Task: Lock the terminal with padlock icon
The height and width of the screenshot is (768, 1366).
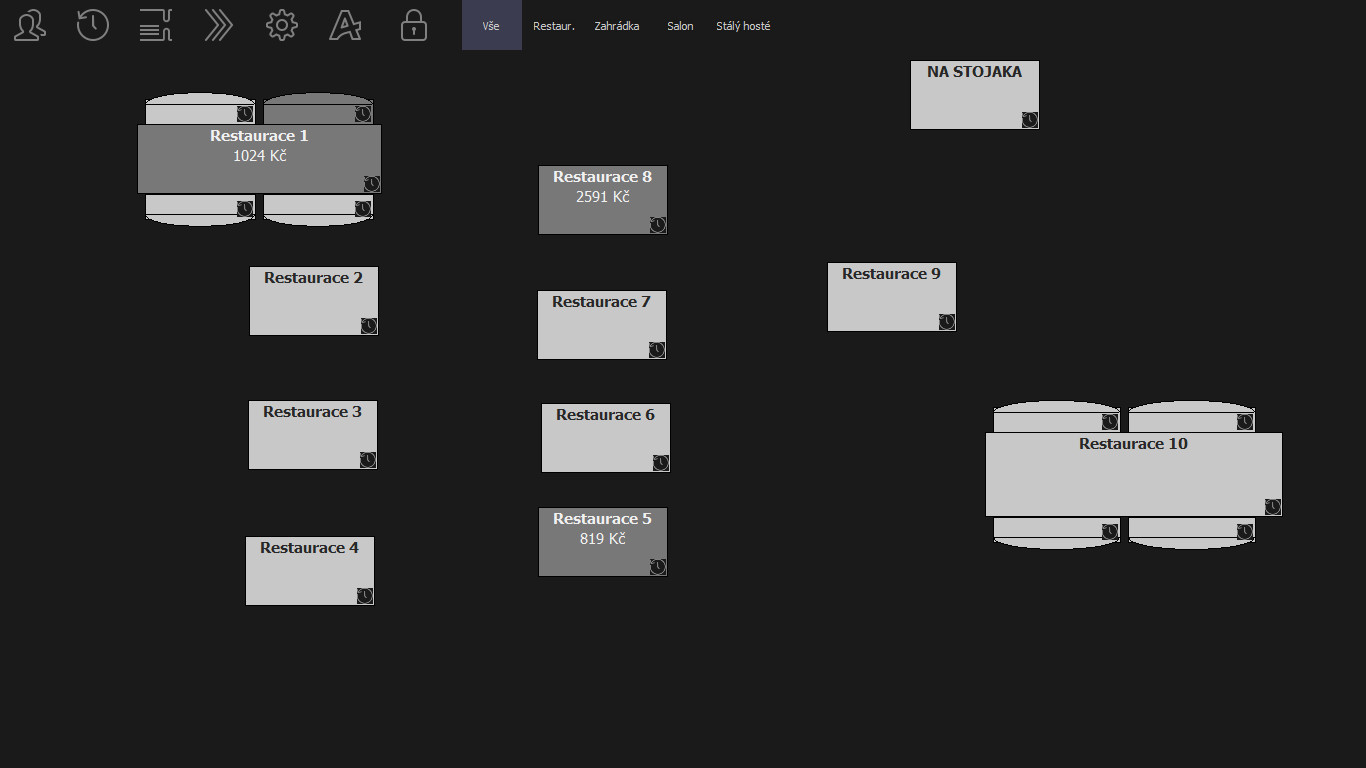Action: pyautogui.click(x=413, y=25)
